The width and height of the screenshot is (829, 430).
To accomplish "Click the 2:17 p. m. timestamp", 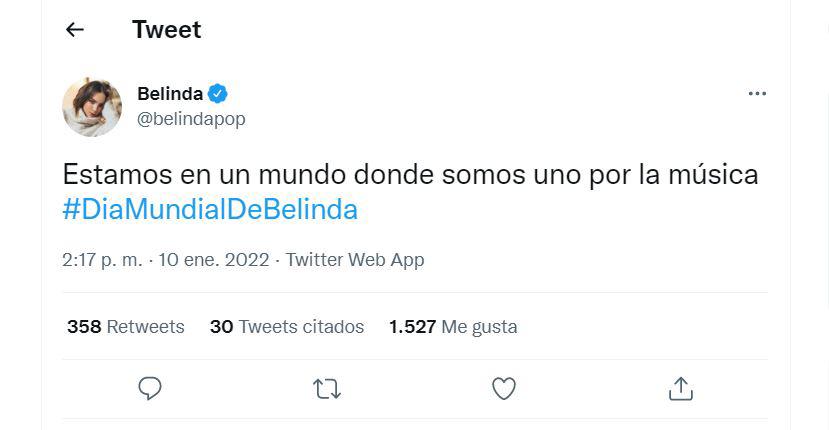I will pos(101,260).
